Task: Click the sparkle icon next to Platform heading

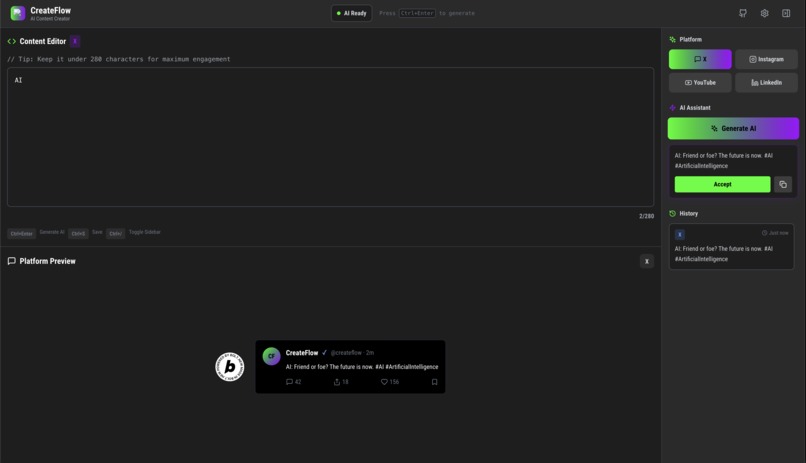Action: tap(672, 40)
